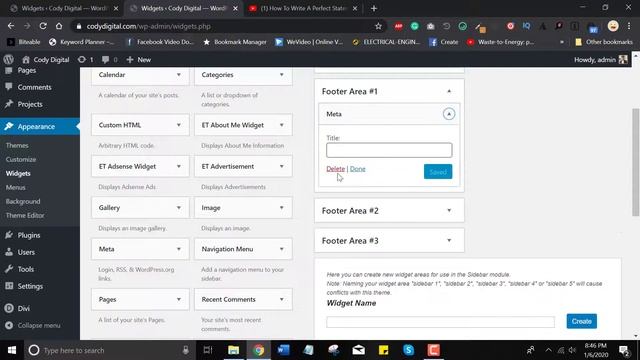Open the updates indicator in admin bar
The height and width of the screenshot is (360, 640).
pyautogui.click(x=85, y=60)
